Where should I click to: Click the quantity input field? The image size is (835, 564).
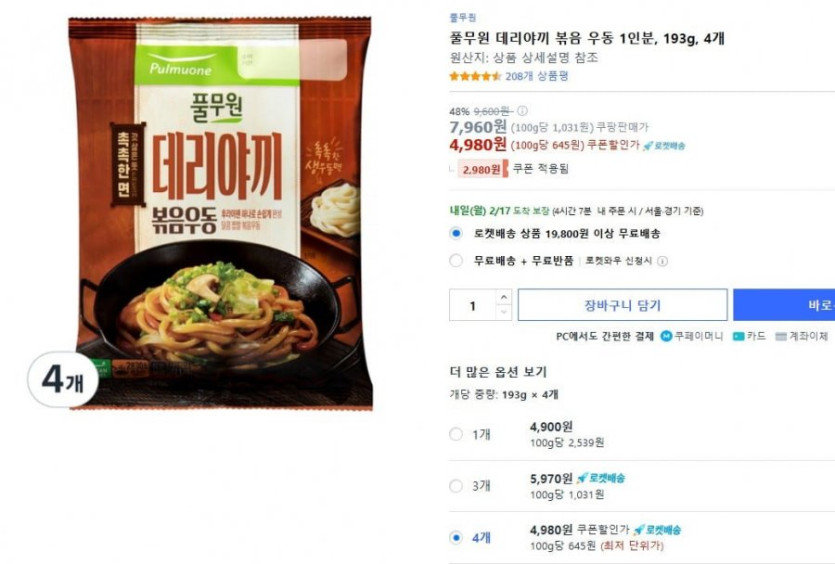473,305
